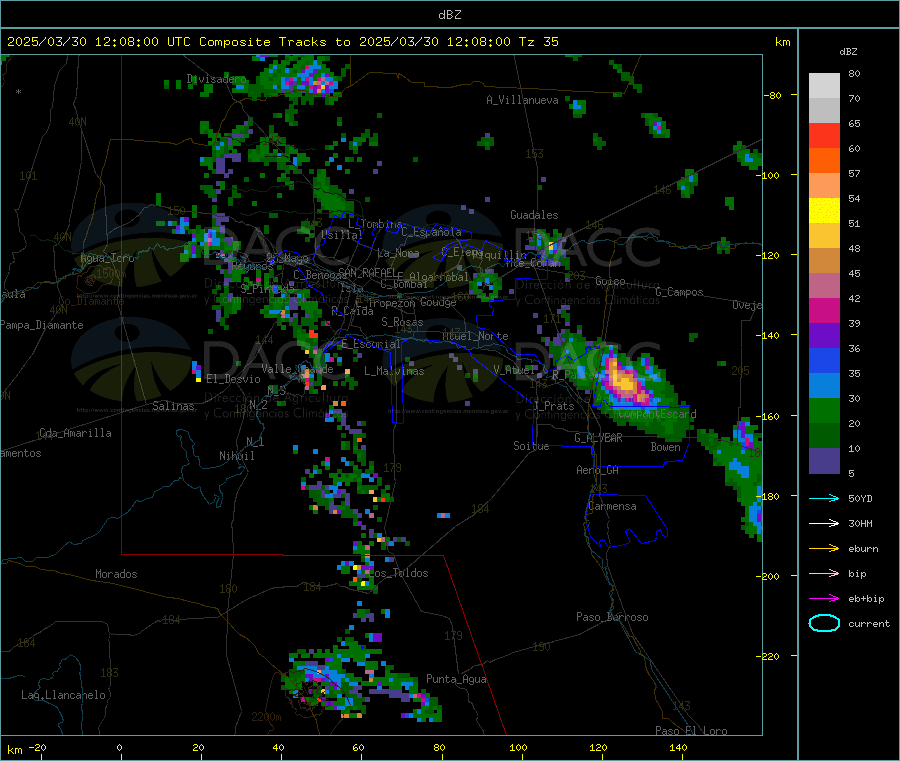900x761 pixels.
Task: Click the Paso_Barroso location label
Action: (612, 617)
